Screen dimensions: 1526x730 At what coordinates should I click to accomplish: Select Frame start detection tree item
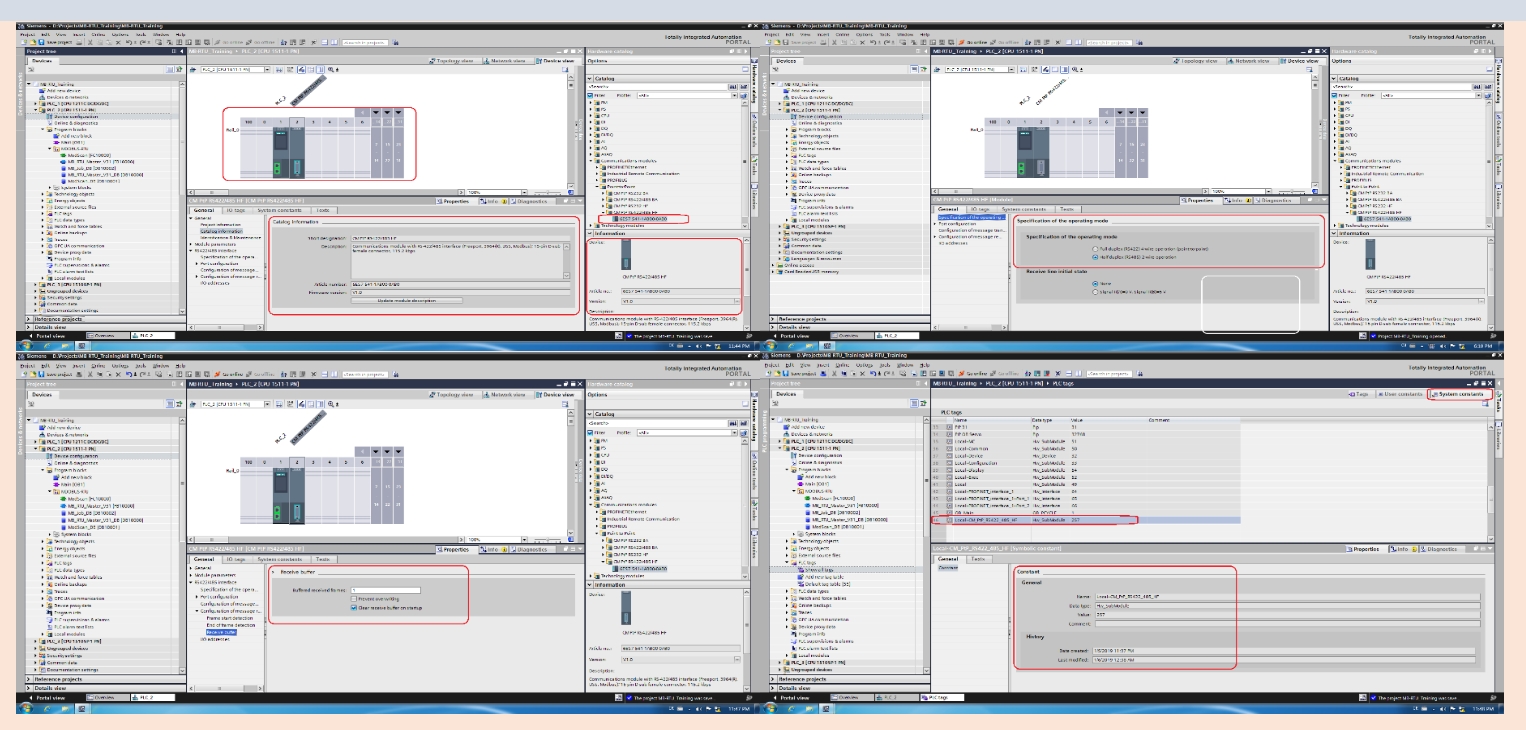pyautogui.click(x=230, y=620)
